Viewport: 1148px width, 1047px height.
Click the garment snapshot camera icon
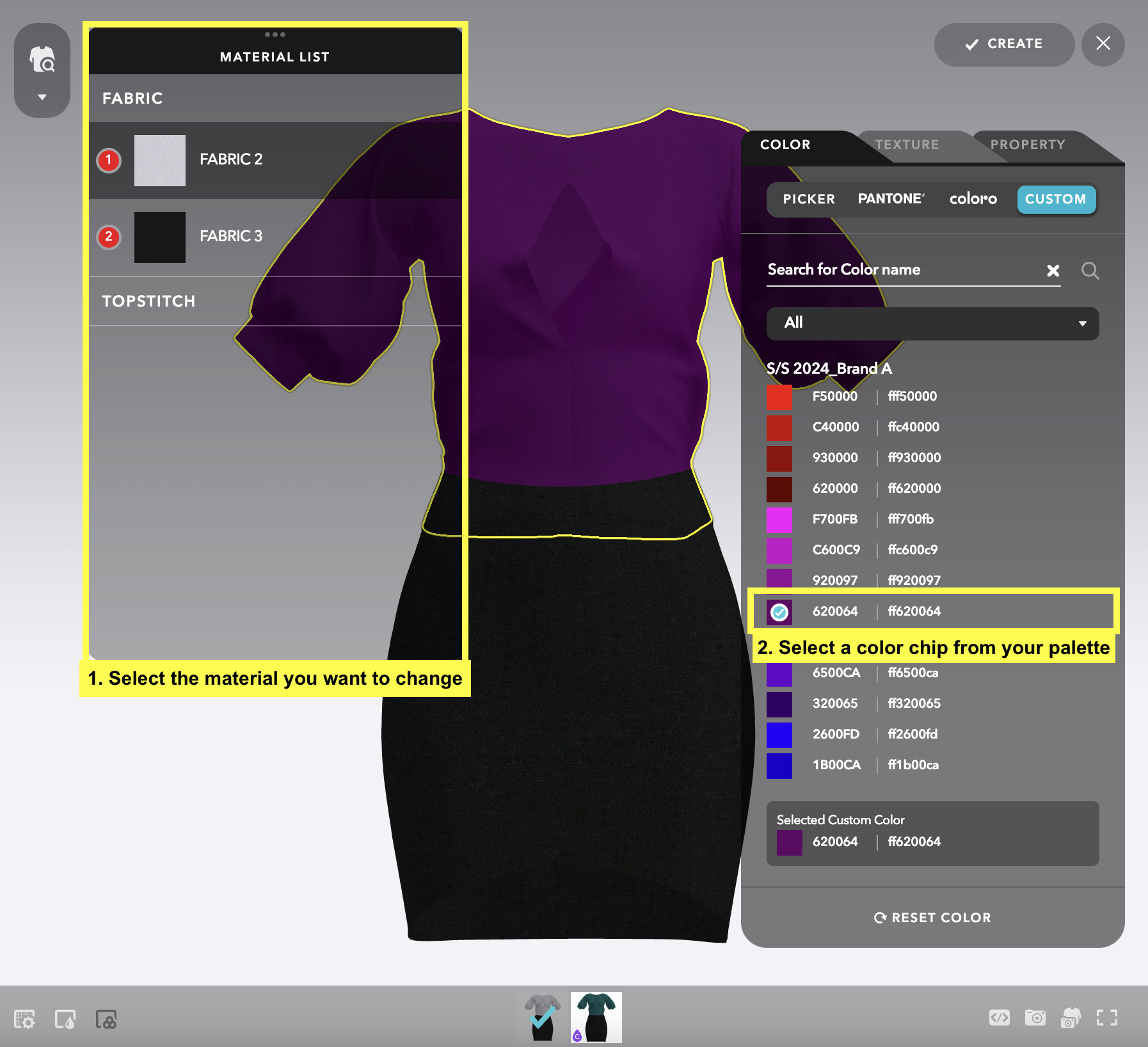click(x=1071, y=1018)
